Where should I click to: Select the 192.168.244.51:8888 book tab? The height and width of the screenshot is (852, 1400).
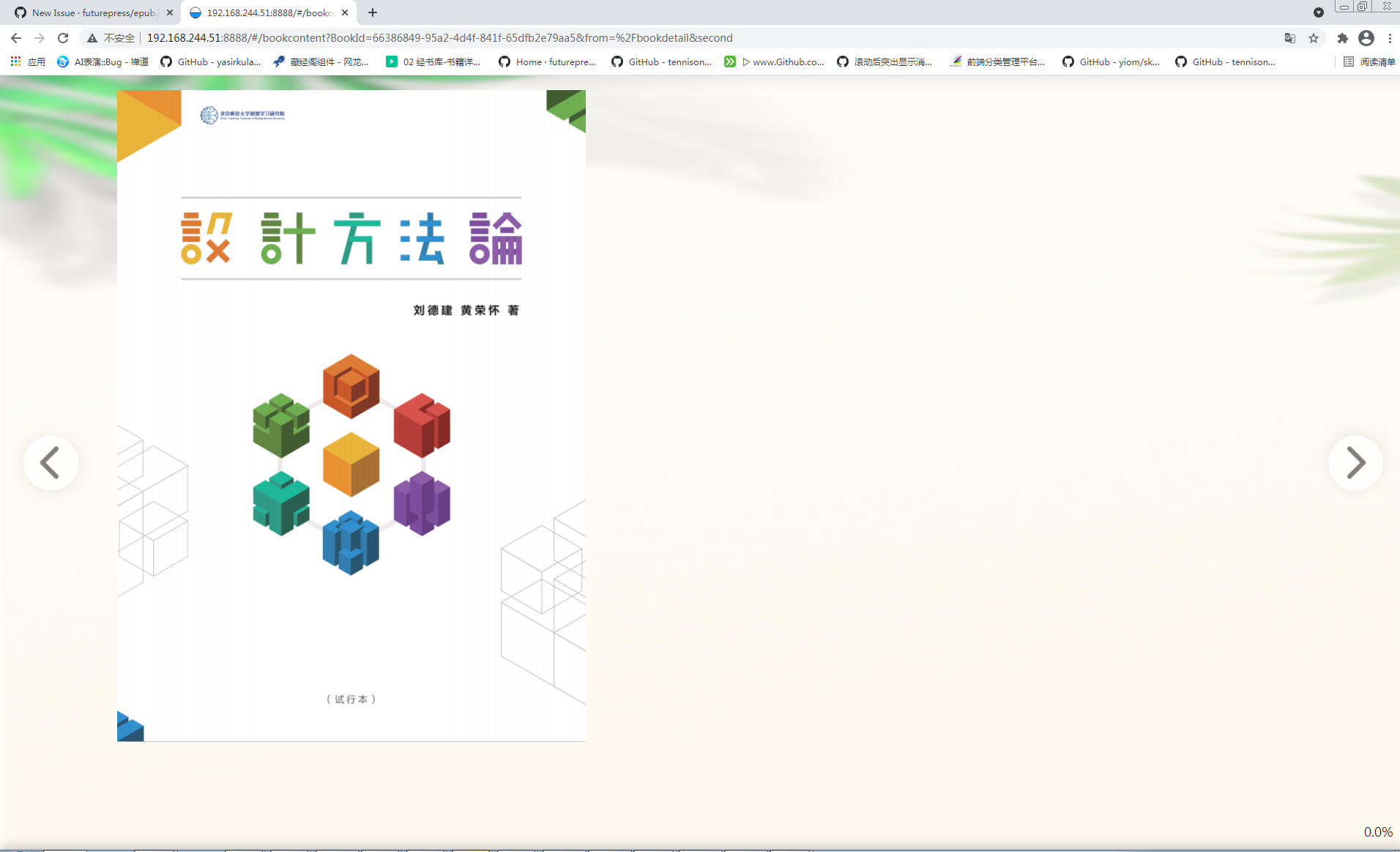pyautogui.click(x=264, y=12)
